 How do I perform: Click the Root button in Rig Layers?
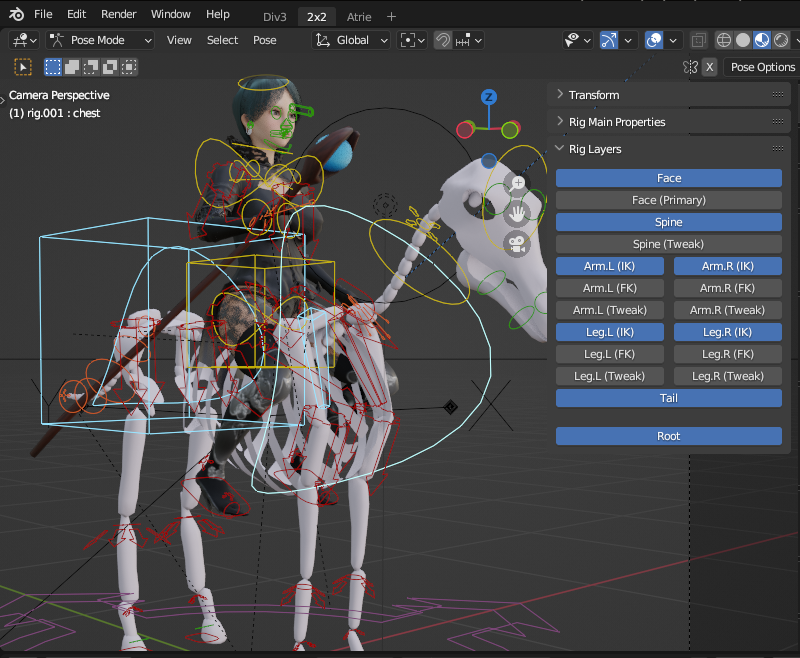pos(668,436)
